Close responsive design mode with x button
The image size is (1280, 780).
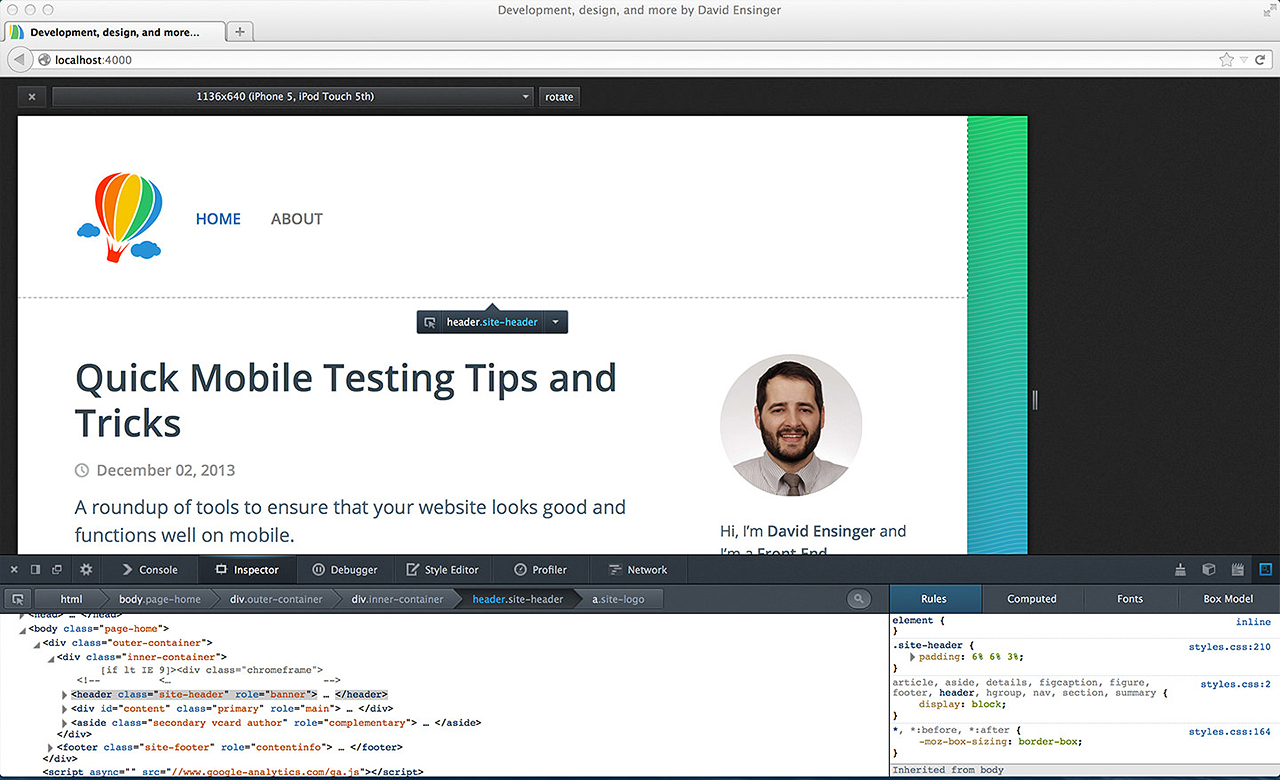click(31, 97)
